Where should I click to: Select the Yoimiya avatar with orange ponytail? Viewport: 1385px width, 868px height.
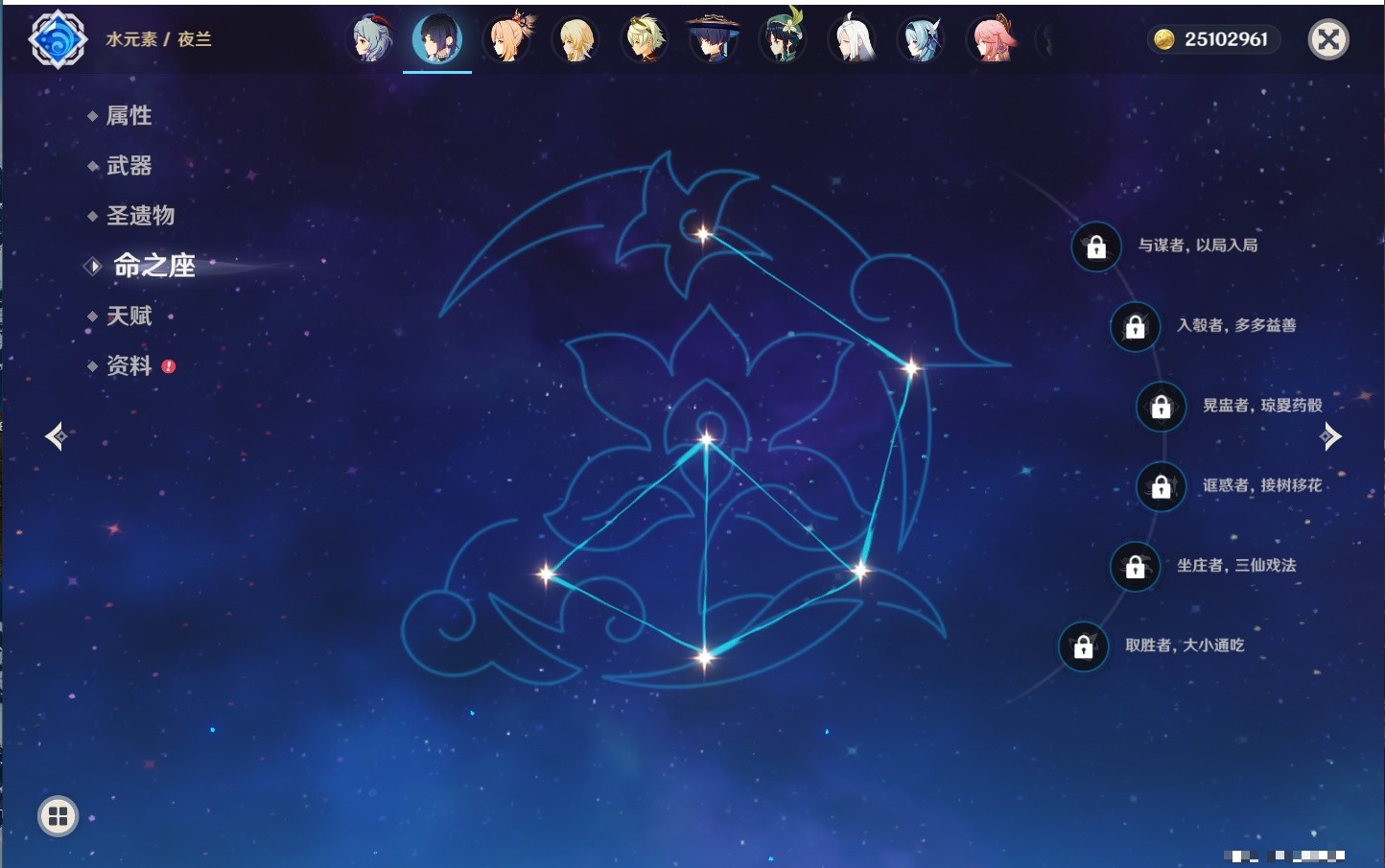507,39
